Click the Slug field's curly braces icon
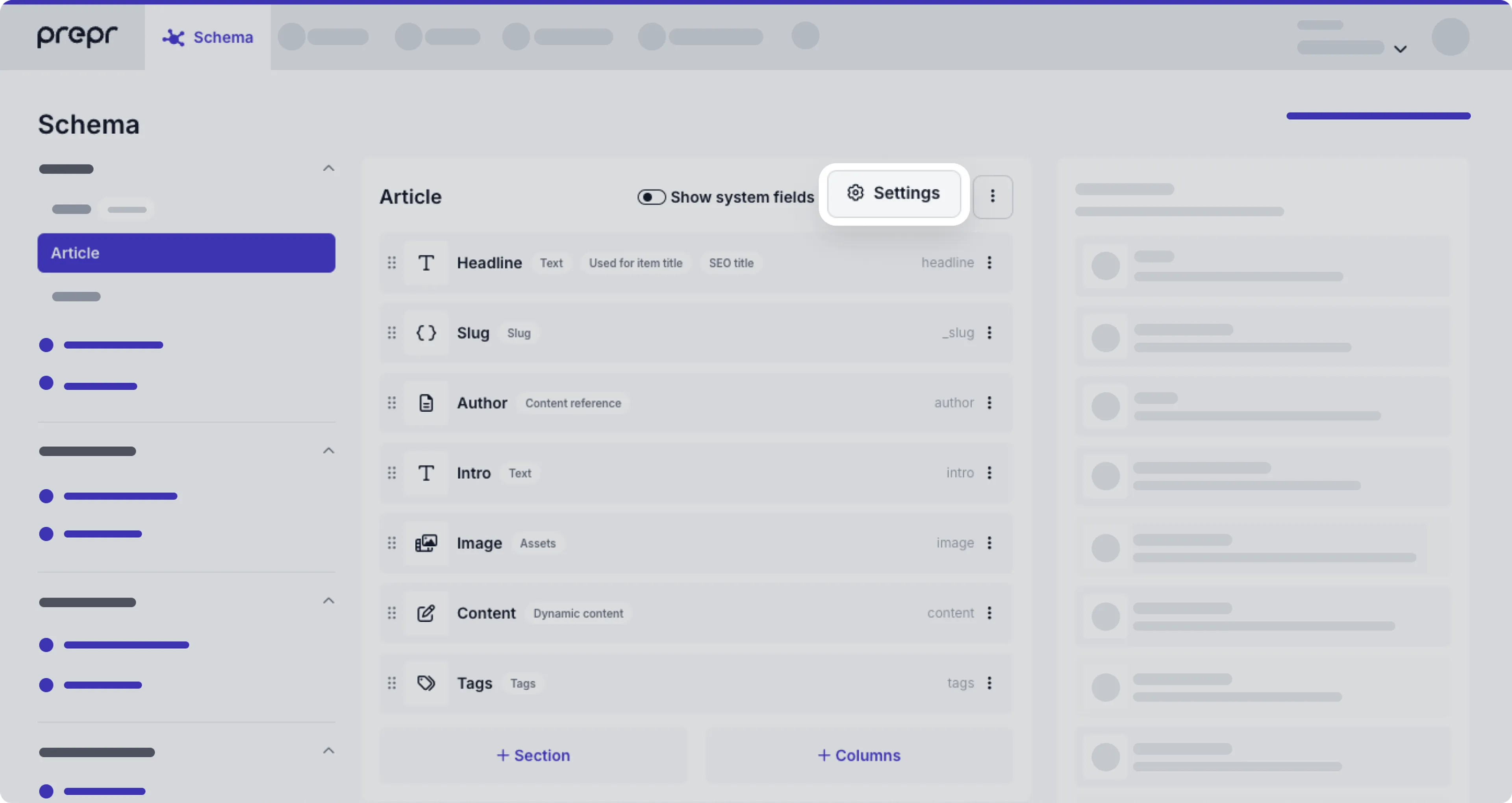 (x=426, y=333)
